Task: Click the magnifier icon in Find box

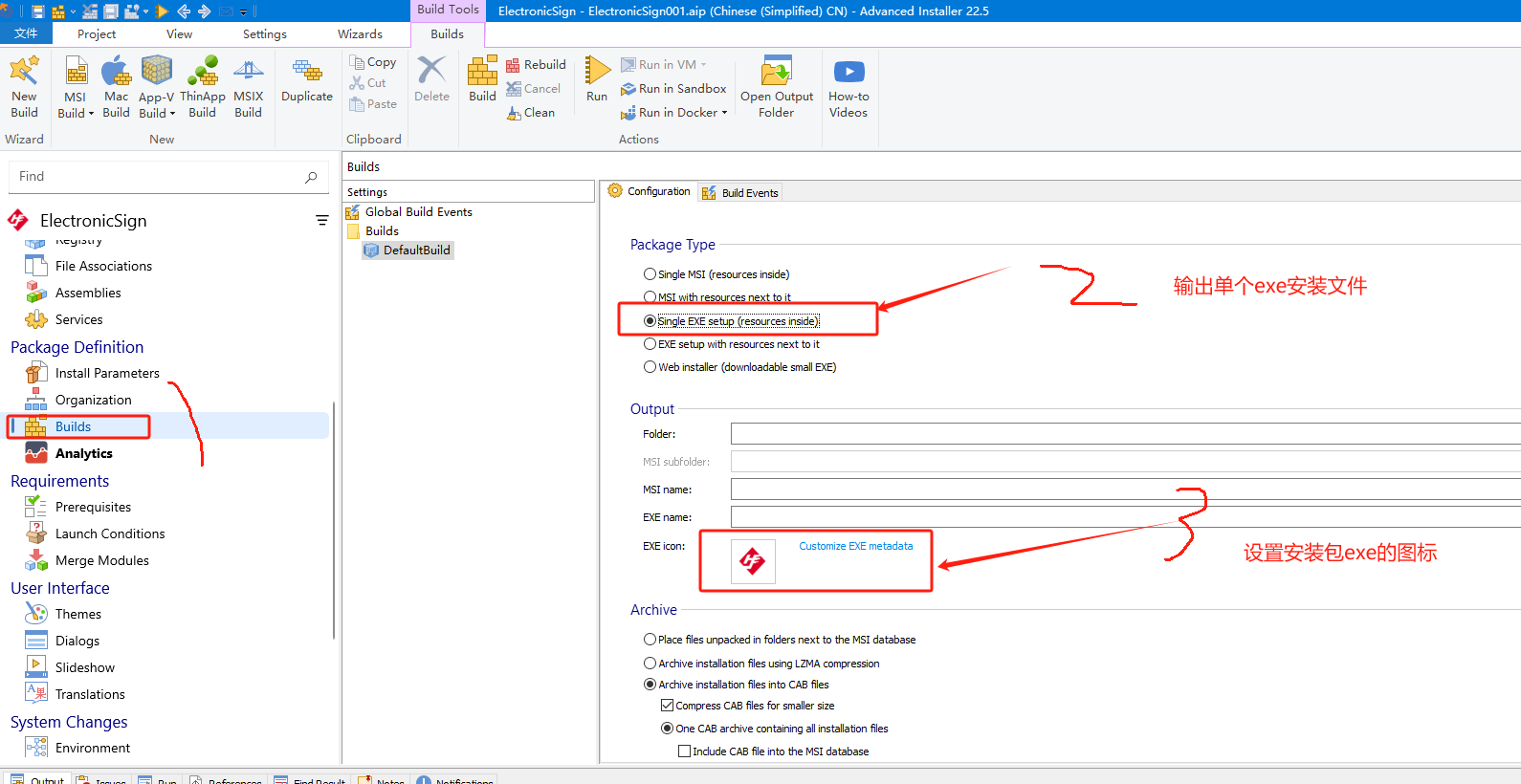Action: pos(311,177)
